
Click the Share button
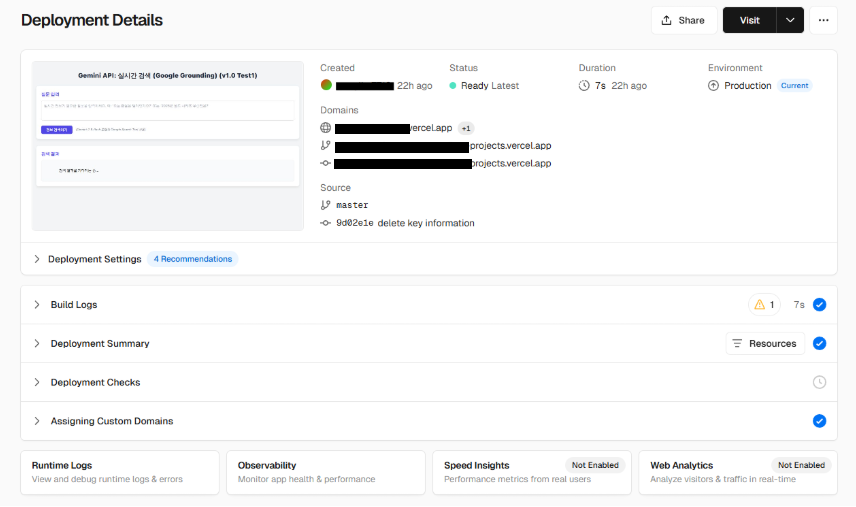tap(683, 20)
